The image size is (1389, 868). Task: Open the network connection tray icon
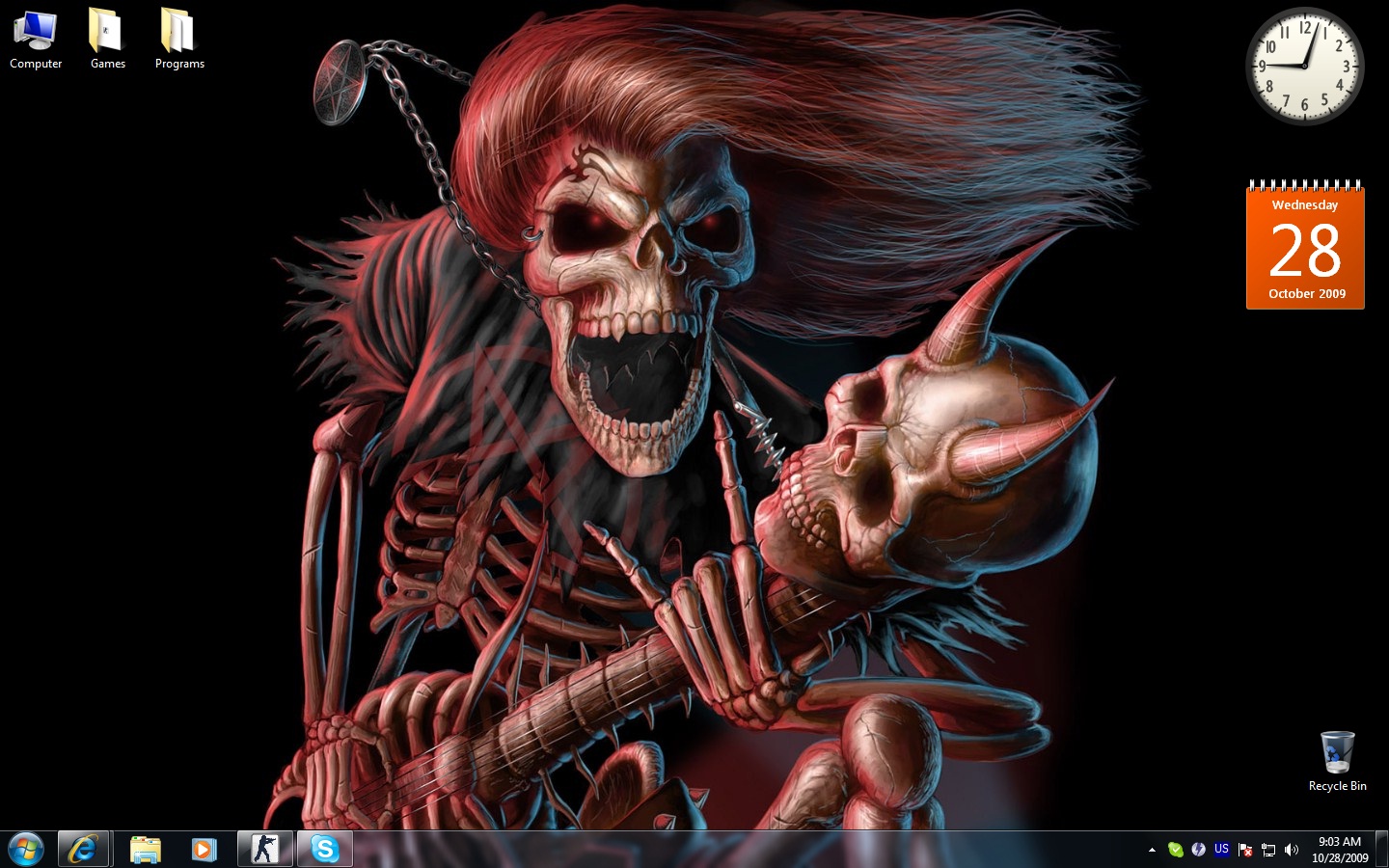pos(1268,850)
